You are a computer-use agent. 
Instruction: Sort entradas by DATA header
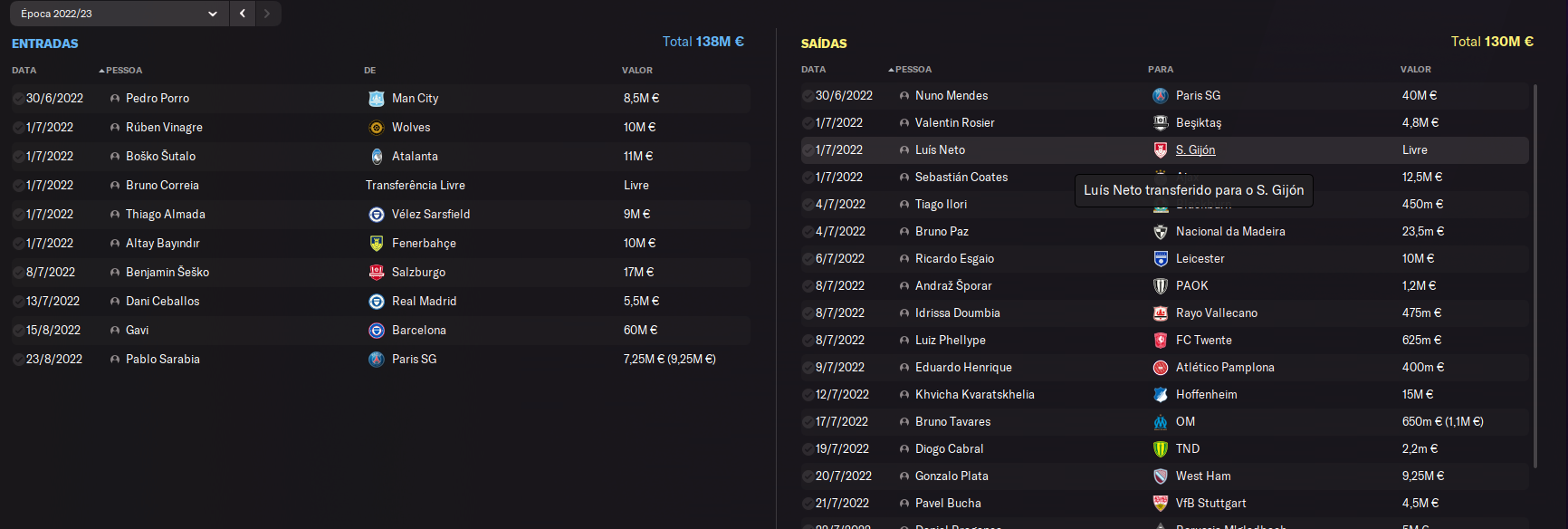coord(24,71)
